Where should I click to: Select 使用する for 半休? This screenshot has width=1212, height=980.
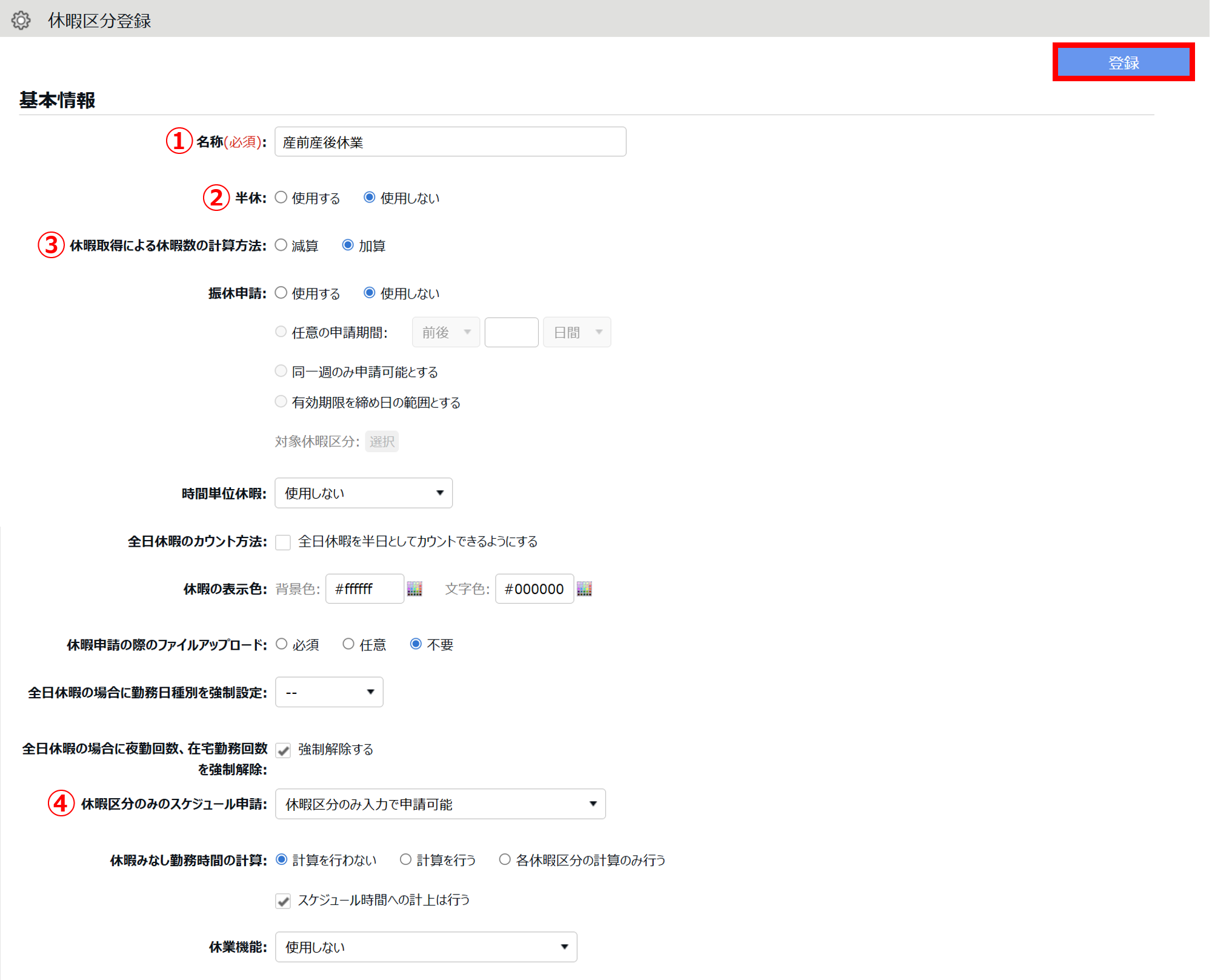click(x=281, y=198)
